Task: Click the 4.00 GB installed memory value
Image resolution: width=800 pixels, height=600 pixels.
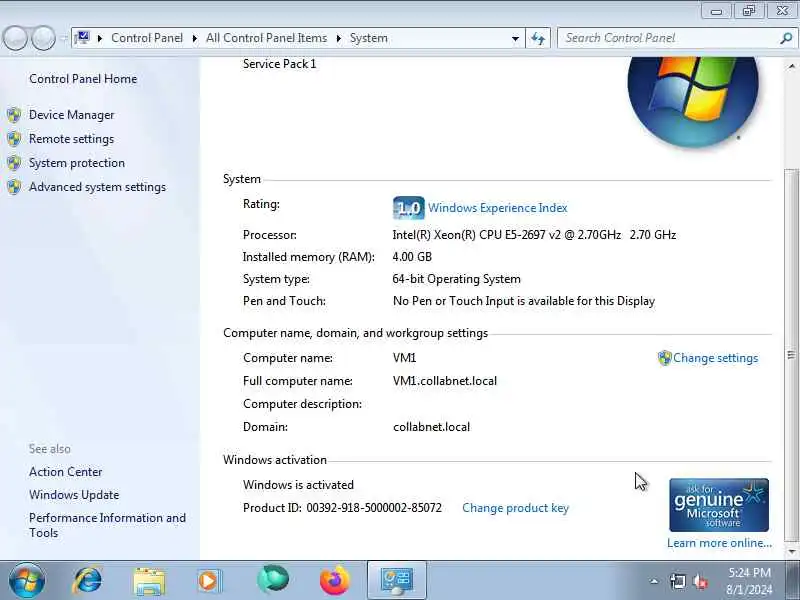Action: [412, 257]
